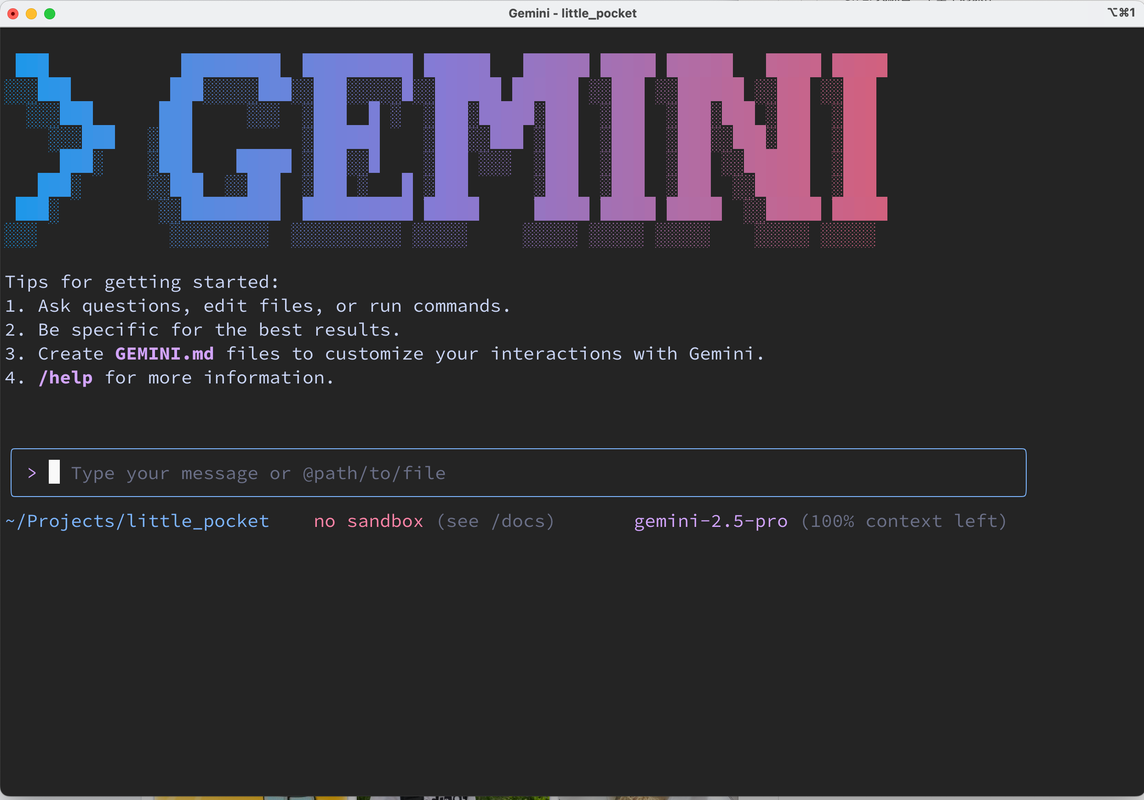Screen dimensions: 1144x800
Task: Click the white block cursor in the prompt
Action: (54, 472)
